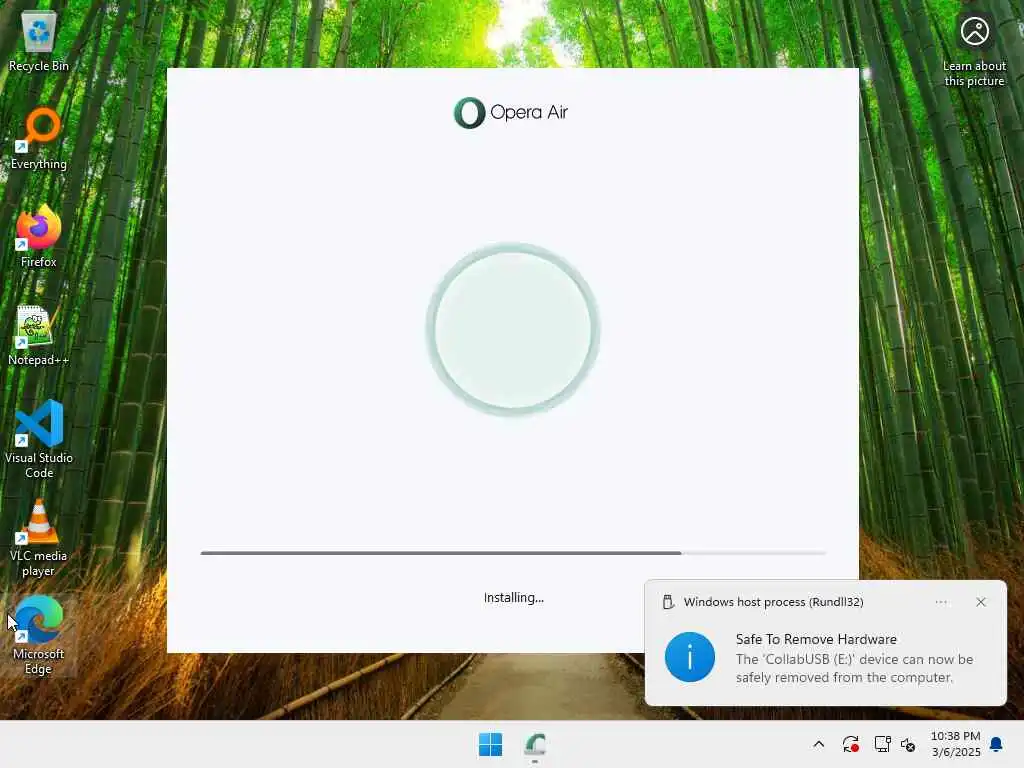
Task: Open the Recycle Bin desktop icon
Action: pos(39,40)
